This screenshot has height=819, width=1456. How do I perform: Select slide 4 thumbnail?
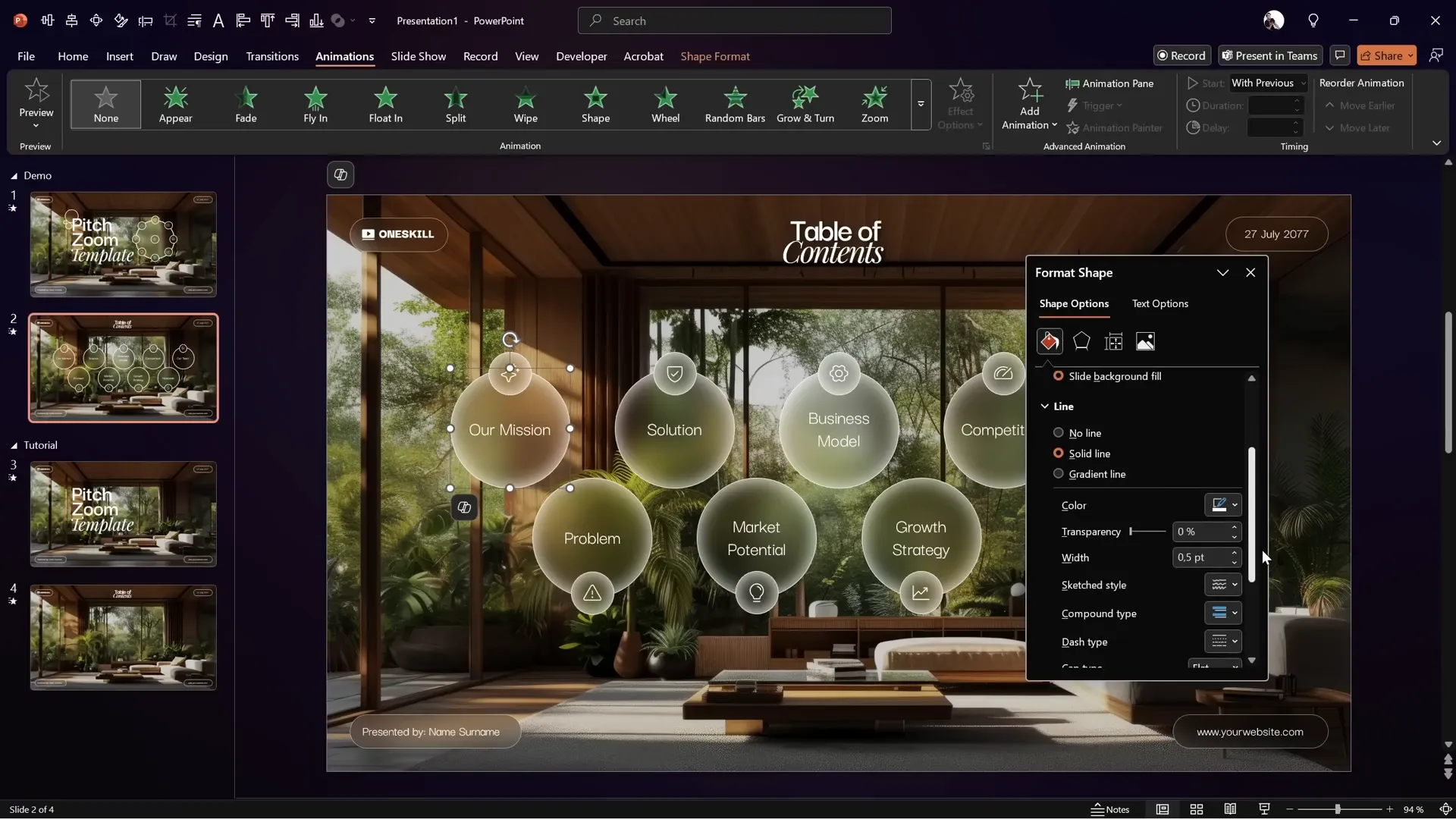tap(123, 637)
